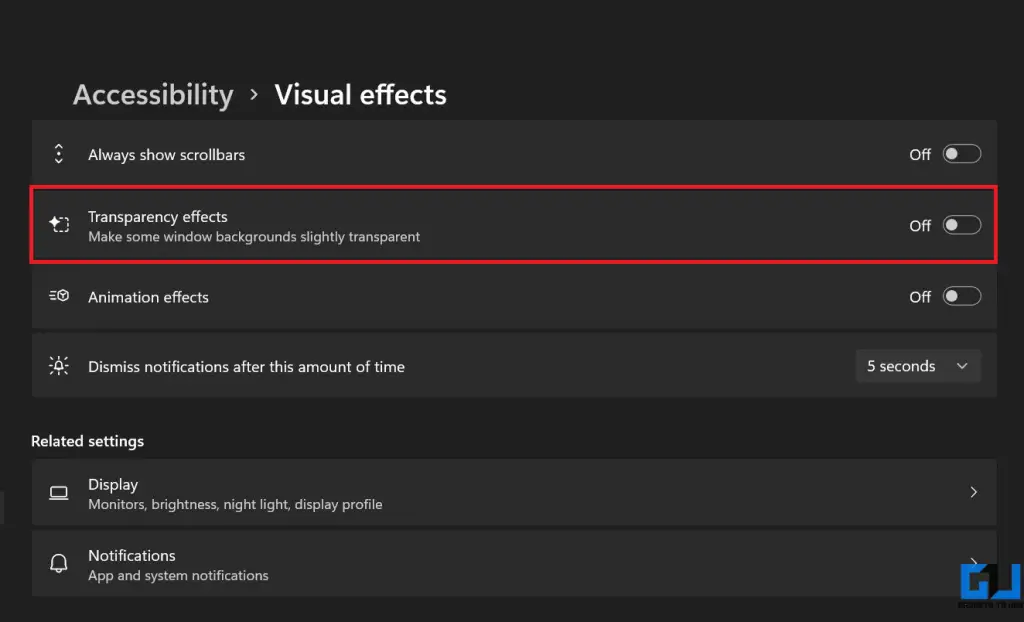Click the Display monitor icon
Image resolution: width=1024 pixels, height=622 pixels.
tap(59, 492)
